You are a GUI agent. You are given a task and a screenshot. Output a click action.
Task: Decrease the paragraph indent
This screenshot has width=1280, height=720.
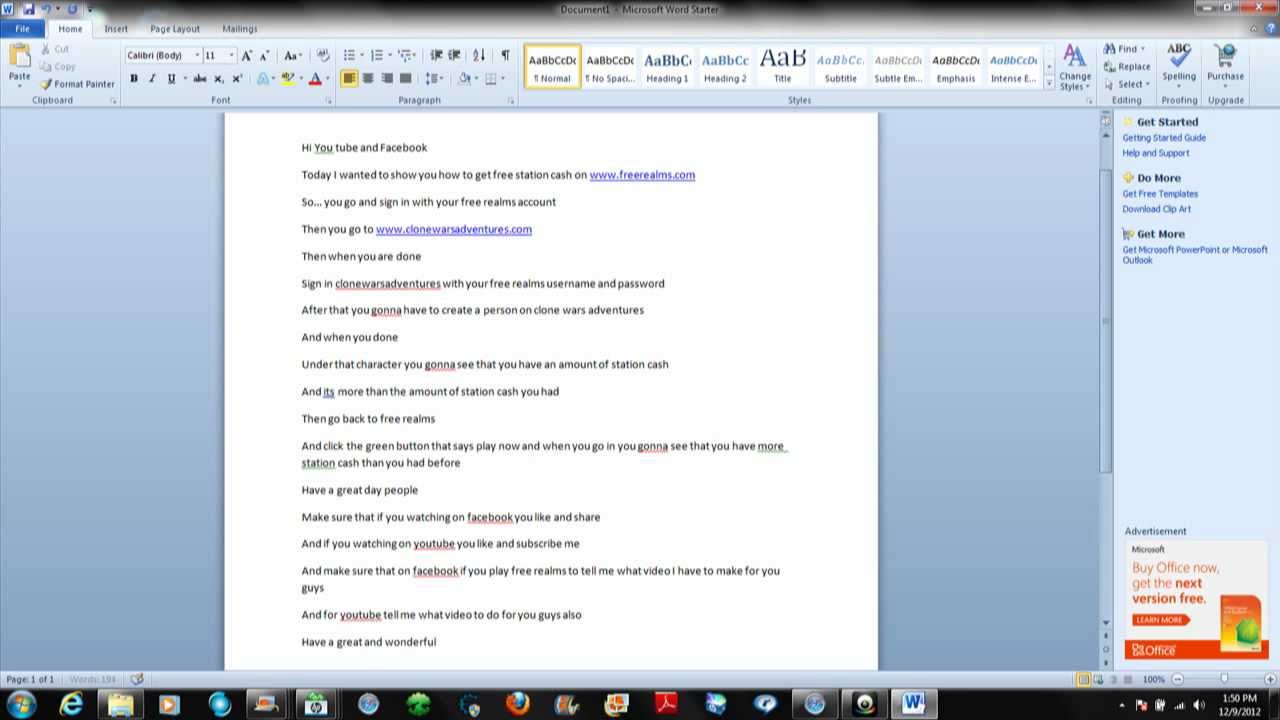[436, 56]
